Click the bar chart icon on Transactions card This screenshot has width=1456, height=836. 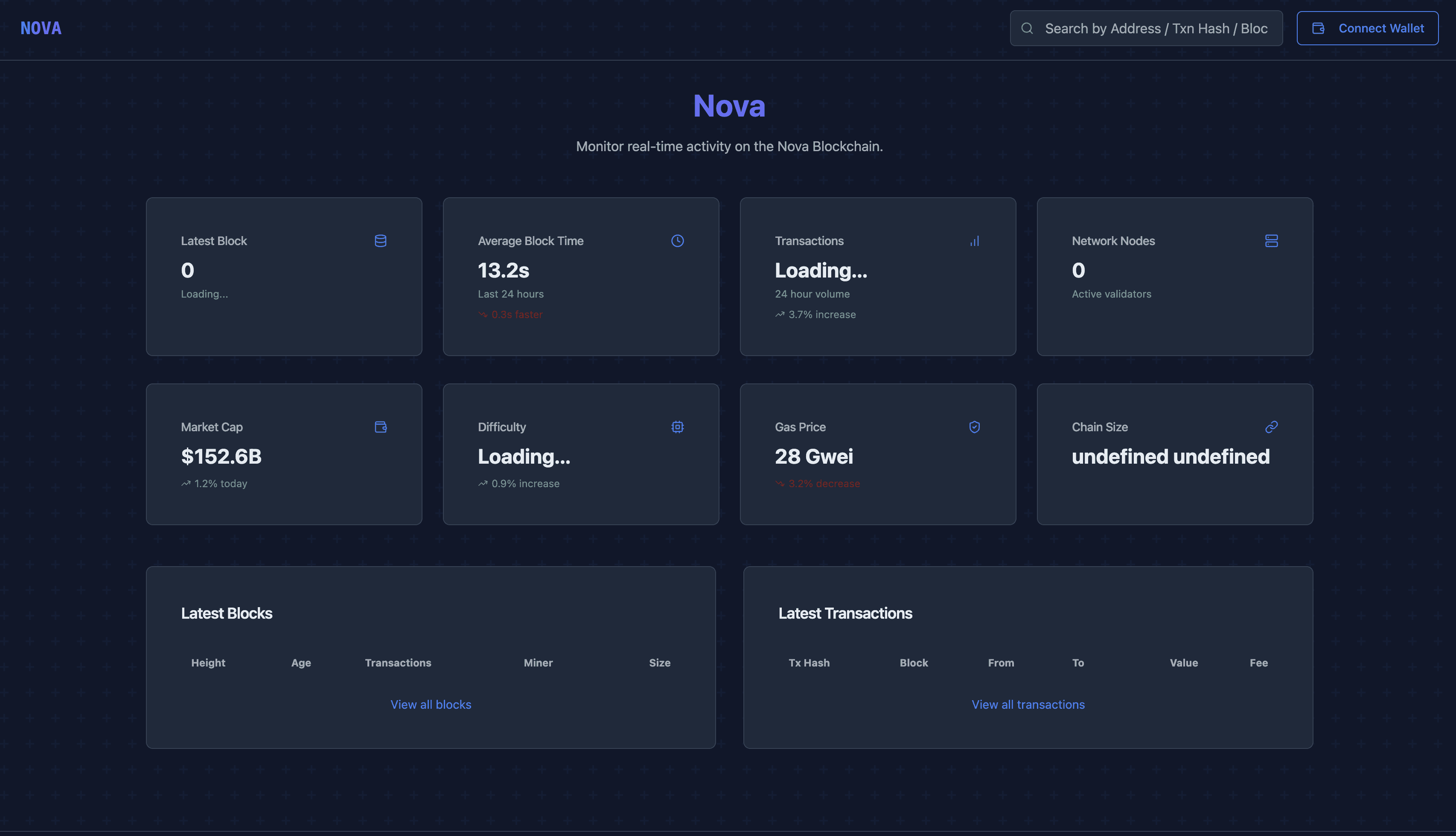974,240
